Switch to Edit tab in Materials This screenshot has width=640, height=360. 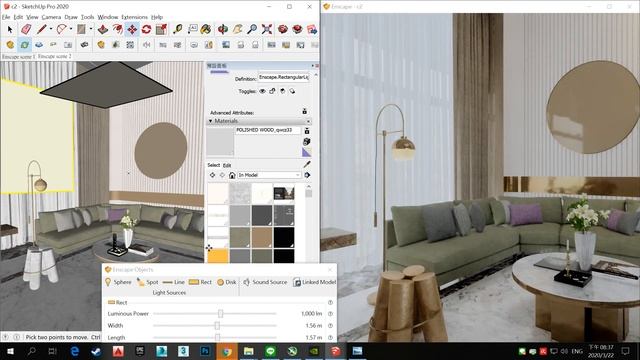point(227,165)
